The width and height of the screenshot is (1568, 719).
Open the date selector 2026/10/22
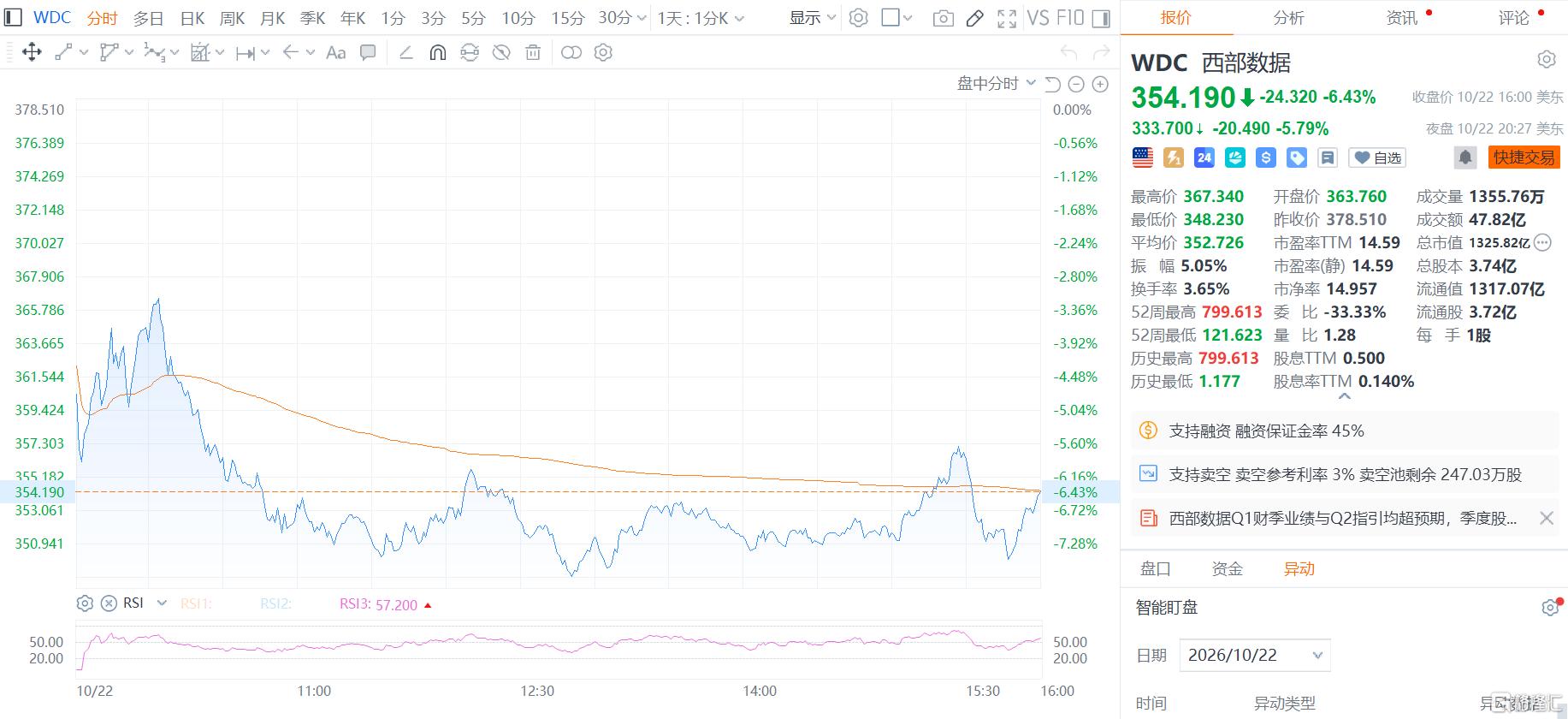coord(1254,656)
